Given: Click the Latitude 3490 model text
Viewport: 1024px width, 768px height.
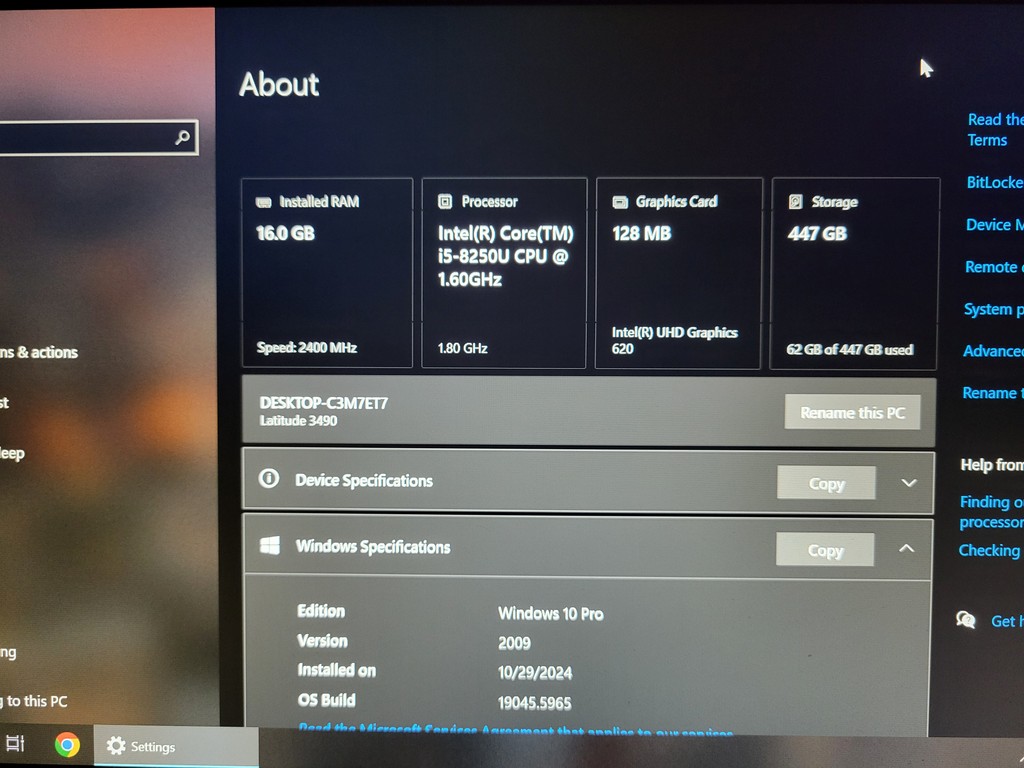Looking at the screenshot, I should pos(298,421).
